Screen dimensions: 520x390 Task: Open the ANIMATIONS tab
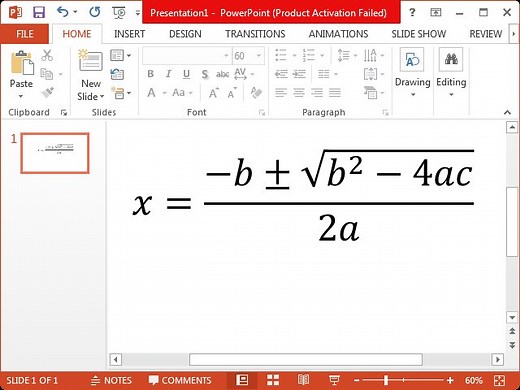point(338,34)
